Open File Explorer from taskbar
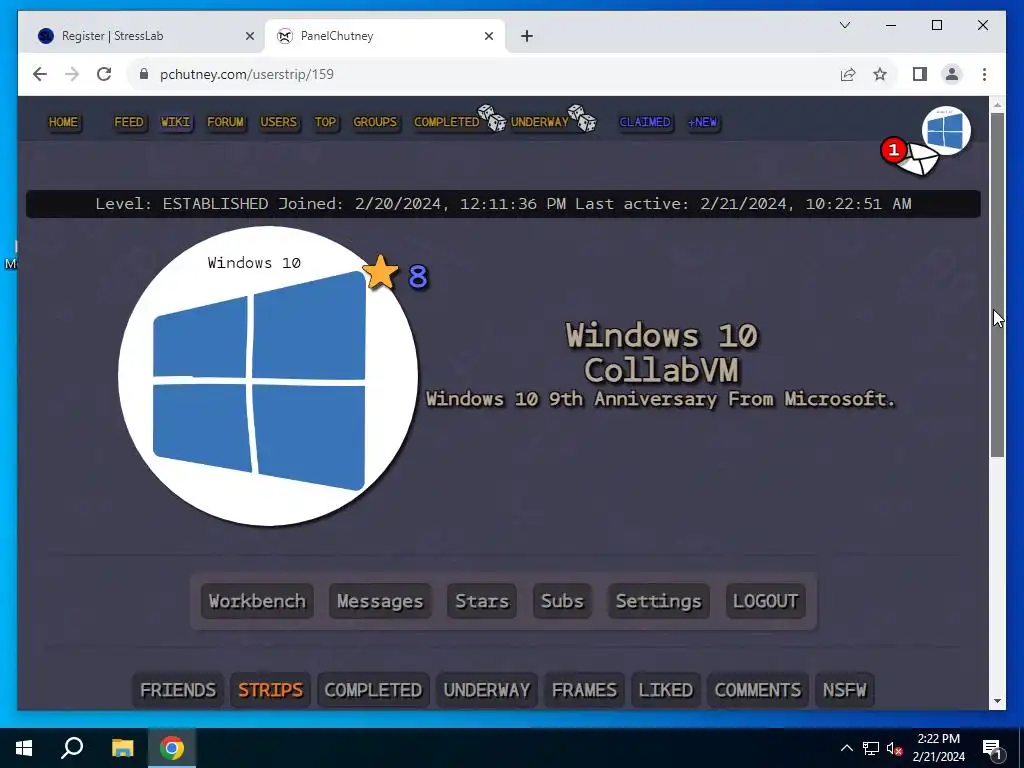This screenshot has height=768, width=1024. pos(122,748)
